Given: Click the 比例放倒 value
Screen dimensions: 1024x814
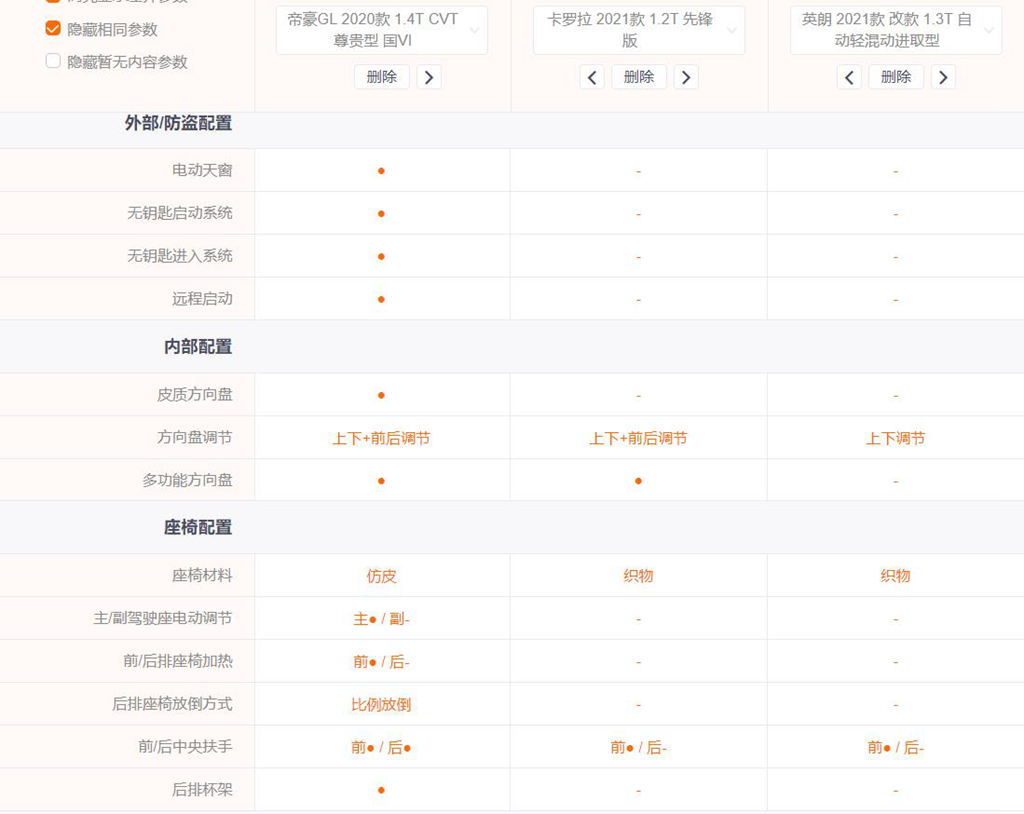Looking at the screenshot, I should point(381,705).
